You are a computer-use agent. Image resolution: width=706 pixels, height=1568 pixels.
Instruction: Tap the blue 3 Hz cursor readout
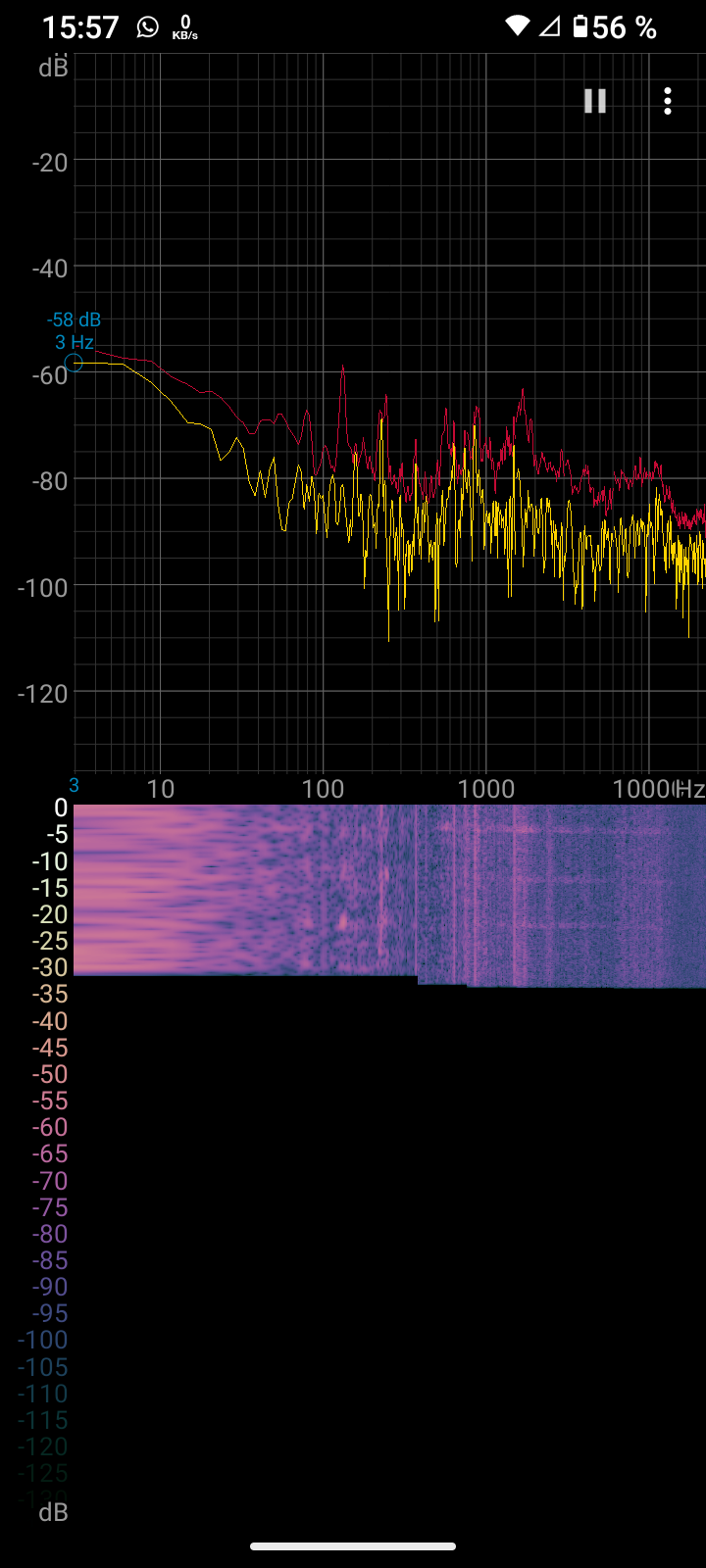[x=74, y=342]
